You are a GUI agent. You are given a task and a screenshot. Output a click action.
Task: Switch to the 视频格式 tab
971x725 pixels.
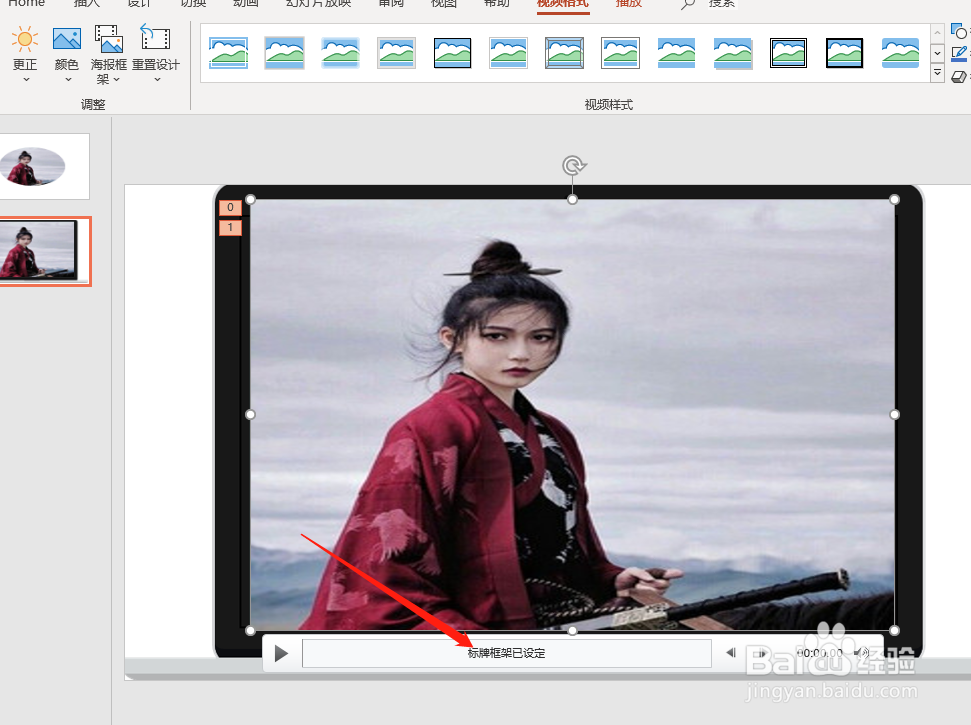(562, 4)
